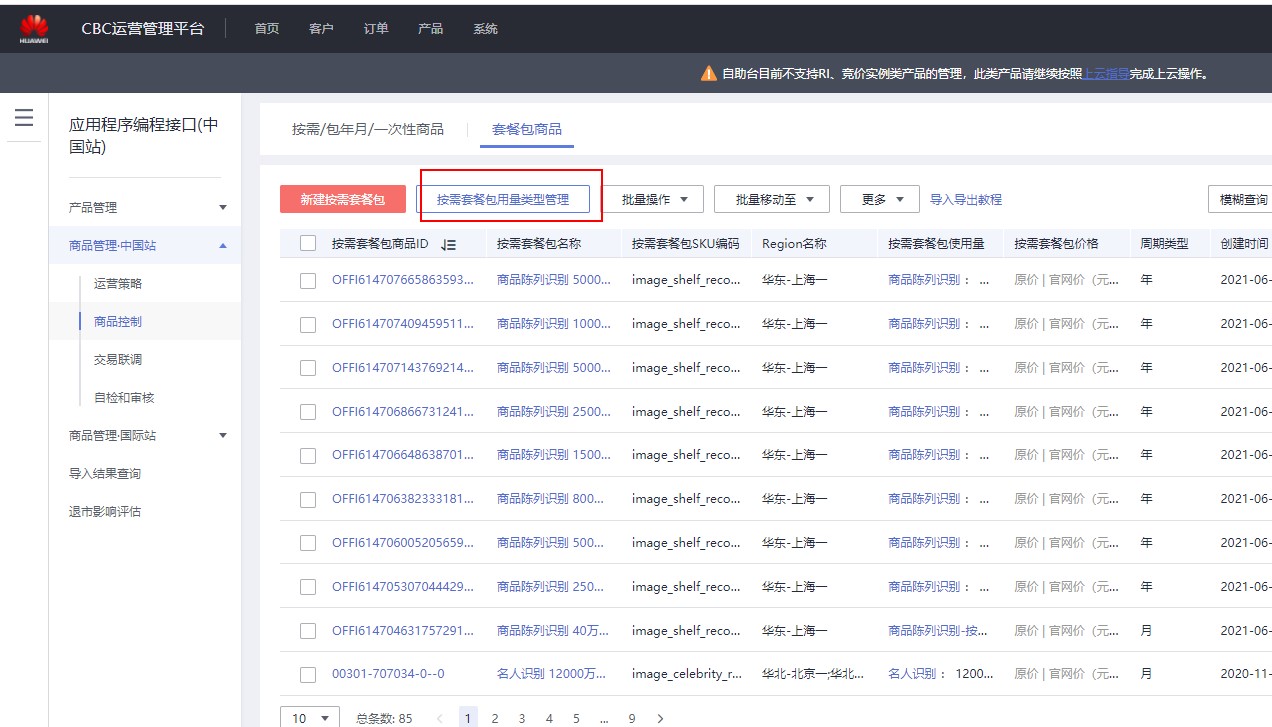Image resolution: width=1272 pixels, height=727 pixels.
Task: Click the Huawei logo icon
Action: click(x=33, y=29)
